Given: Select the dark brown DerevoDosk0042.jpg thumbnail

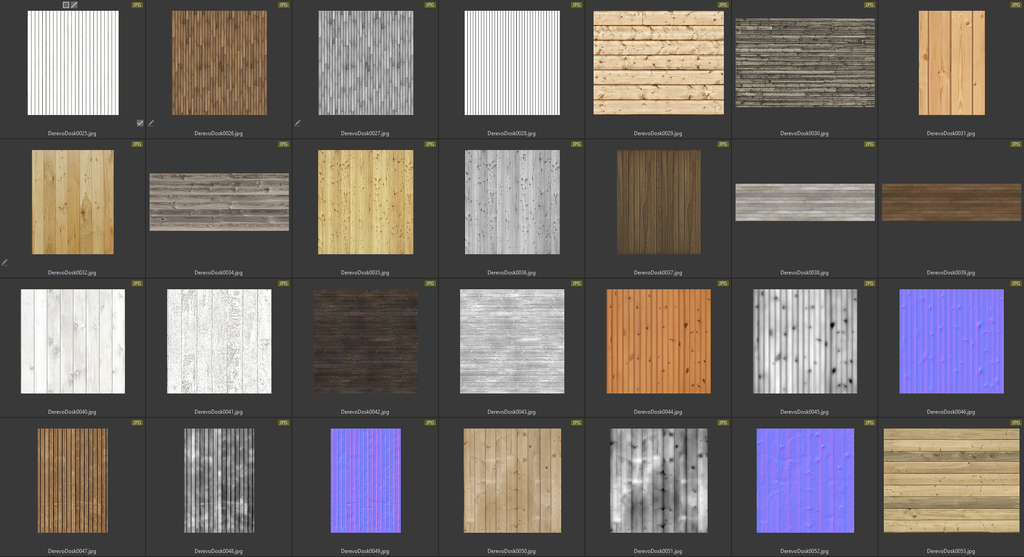Looking at the screenshot, I should (366, 341).
